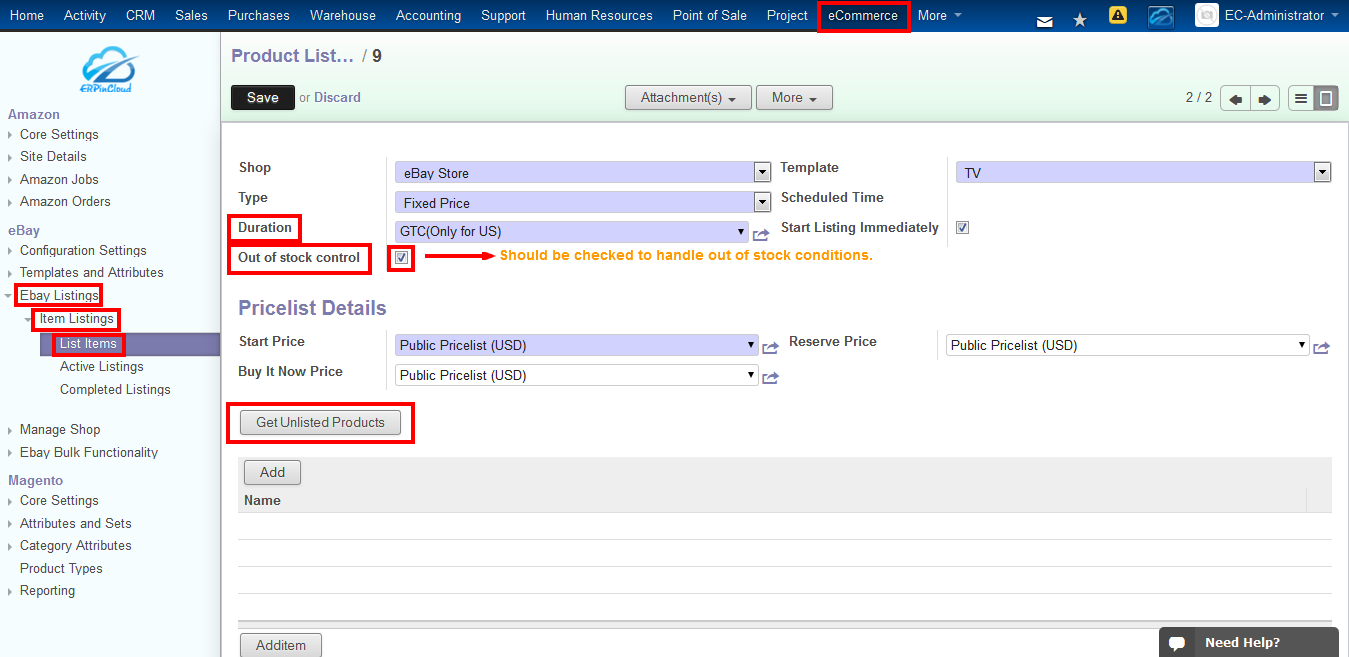This screenshot has width=1349, height=657.
Task: Open the Accounting top menu
Action: coord(428,15)
